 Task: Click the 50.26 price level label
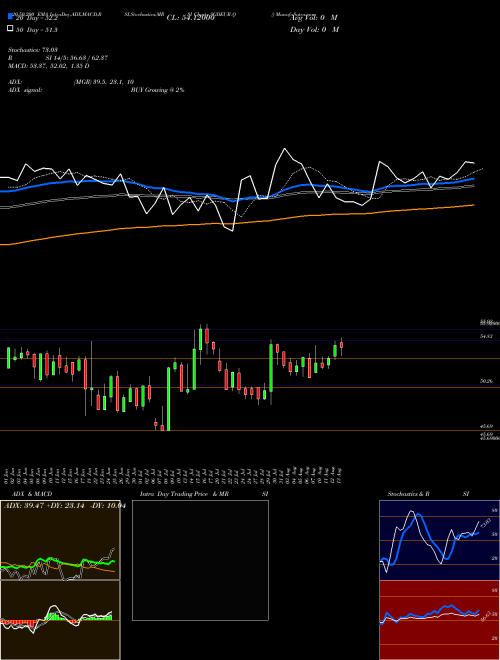[486, 381]
